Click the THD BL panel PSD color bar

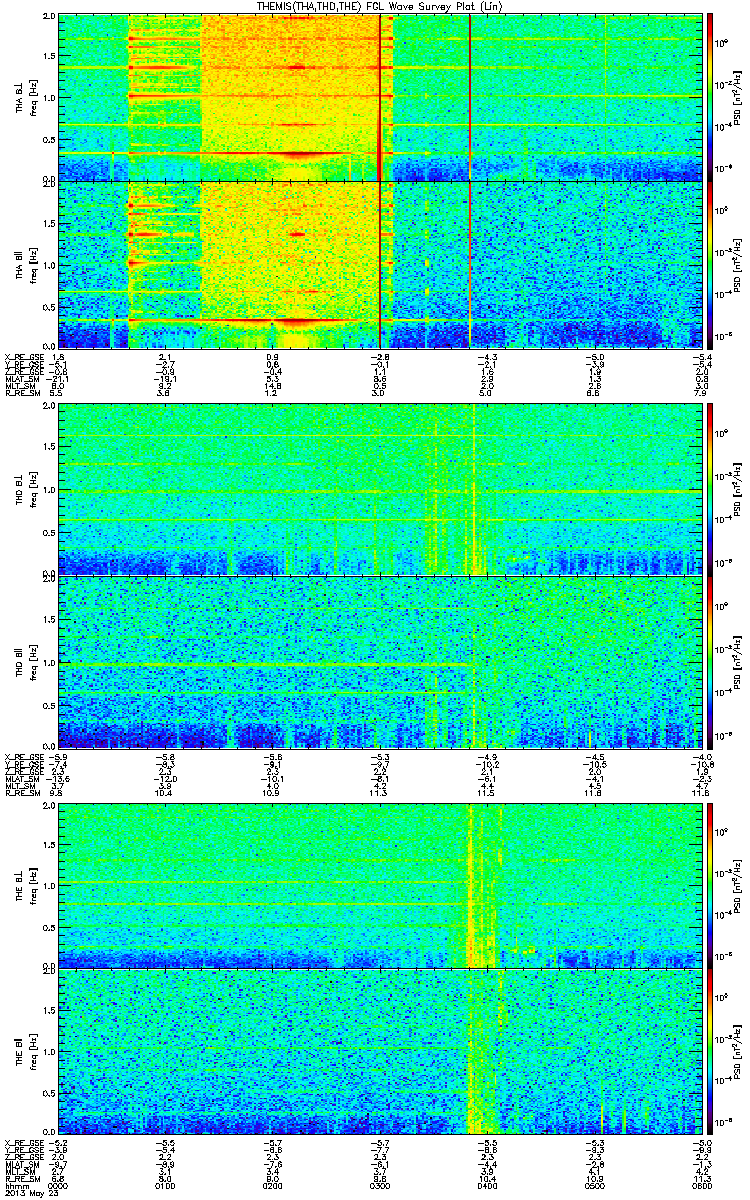(x=711, y=489)
